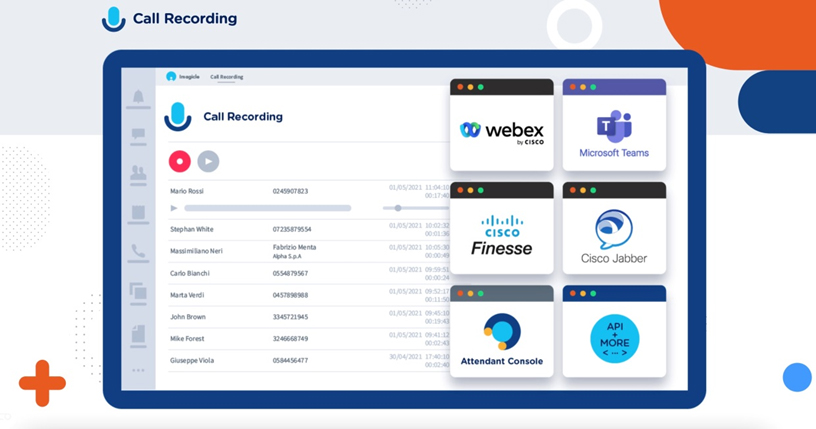Click yellow dot on Cisco Finesse card
This screenshot has height=429, width=816.
tap(470, 190)
